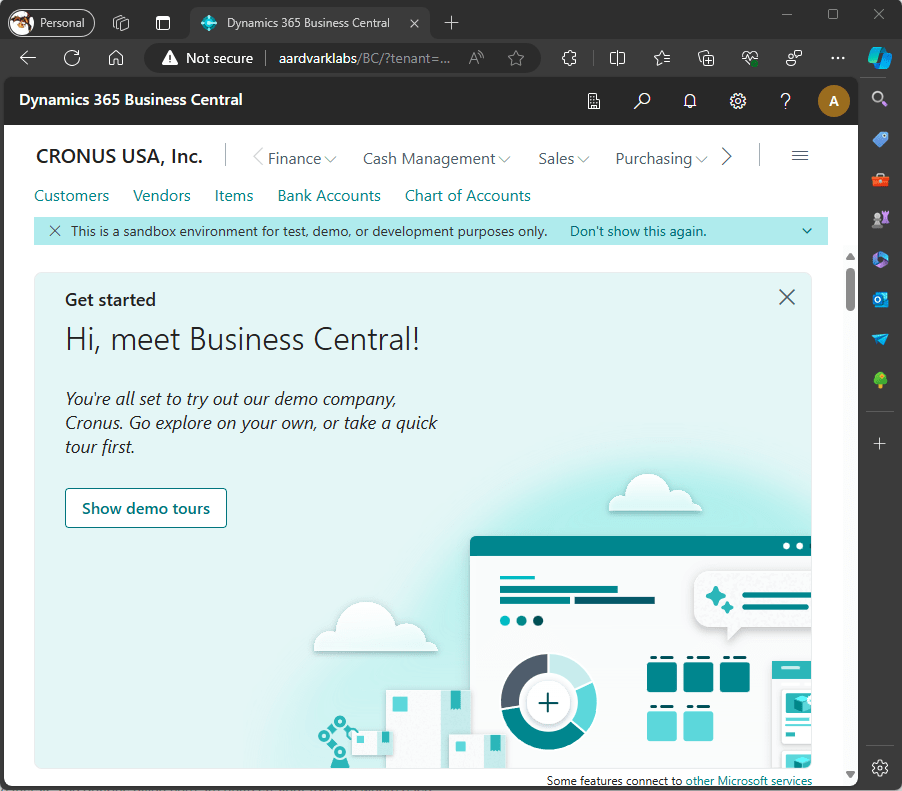This screenshot has height=791, width=902.
Task: Open Chart of Accounts link
Action: (467, 196)
